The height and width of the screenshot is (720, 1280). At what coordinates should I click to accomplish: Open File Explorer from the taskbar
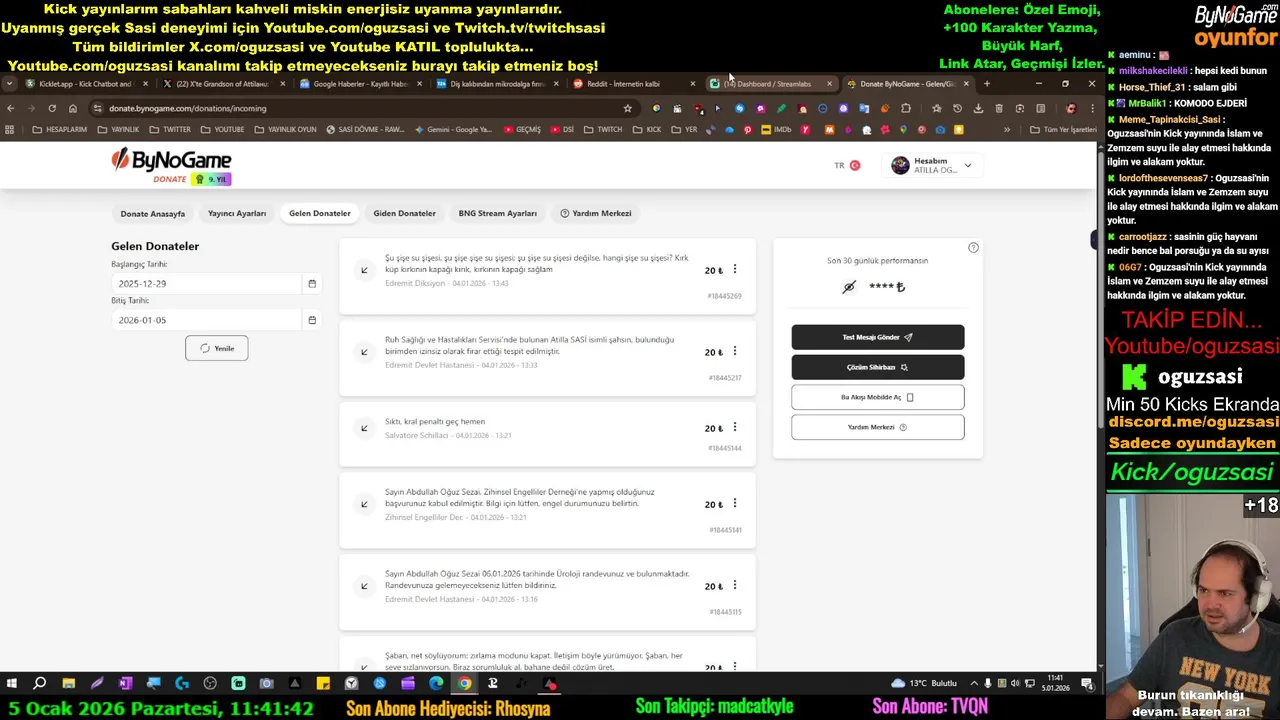(x=68, y=684)
